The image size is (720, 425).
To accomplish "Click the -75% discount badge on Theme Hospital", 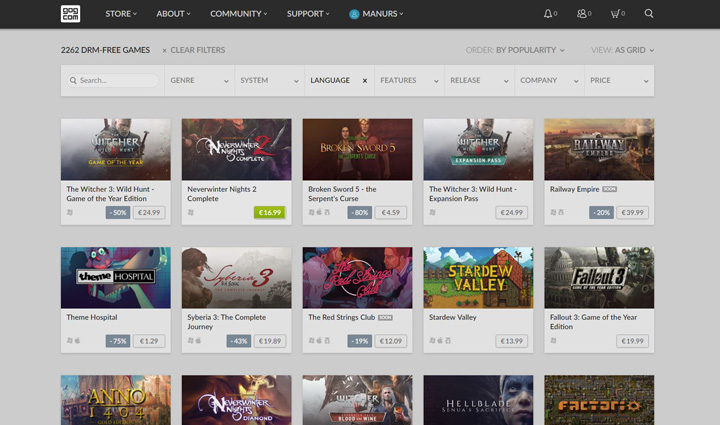I will 118,341.
